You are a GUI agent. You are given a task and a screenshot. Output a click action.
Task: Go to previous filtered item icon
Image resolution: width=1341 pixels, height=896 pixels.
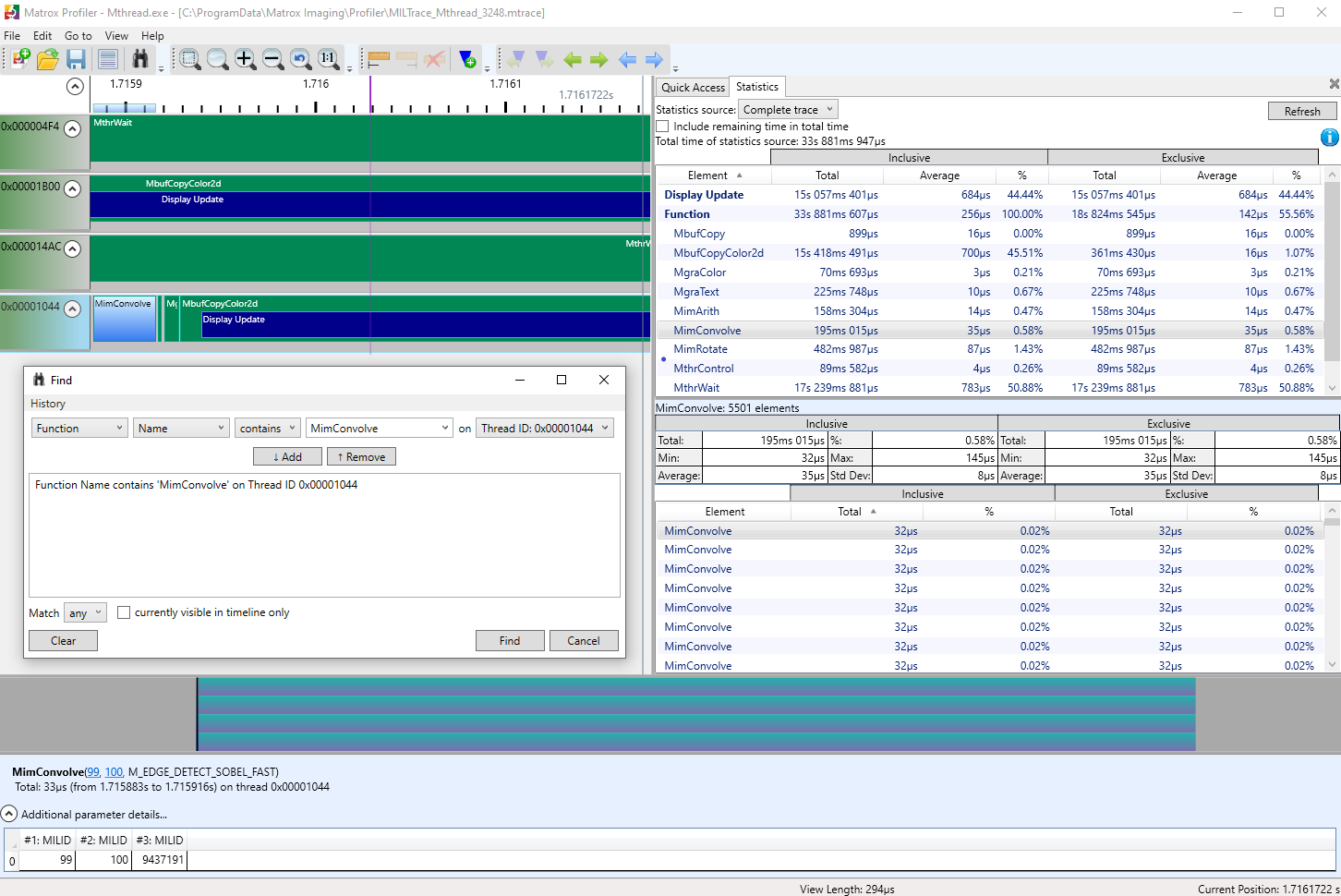(x=515, y=59)
